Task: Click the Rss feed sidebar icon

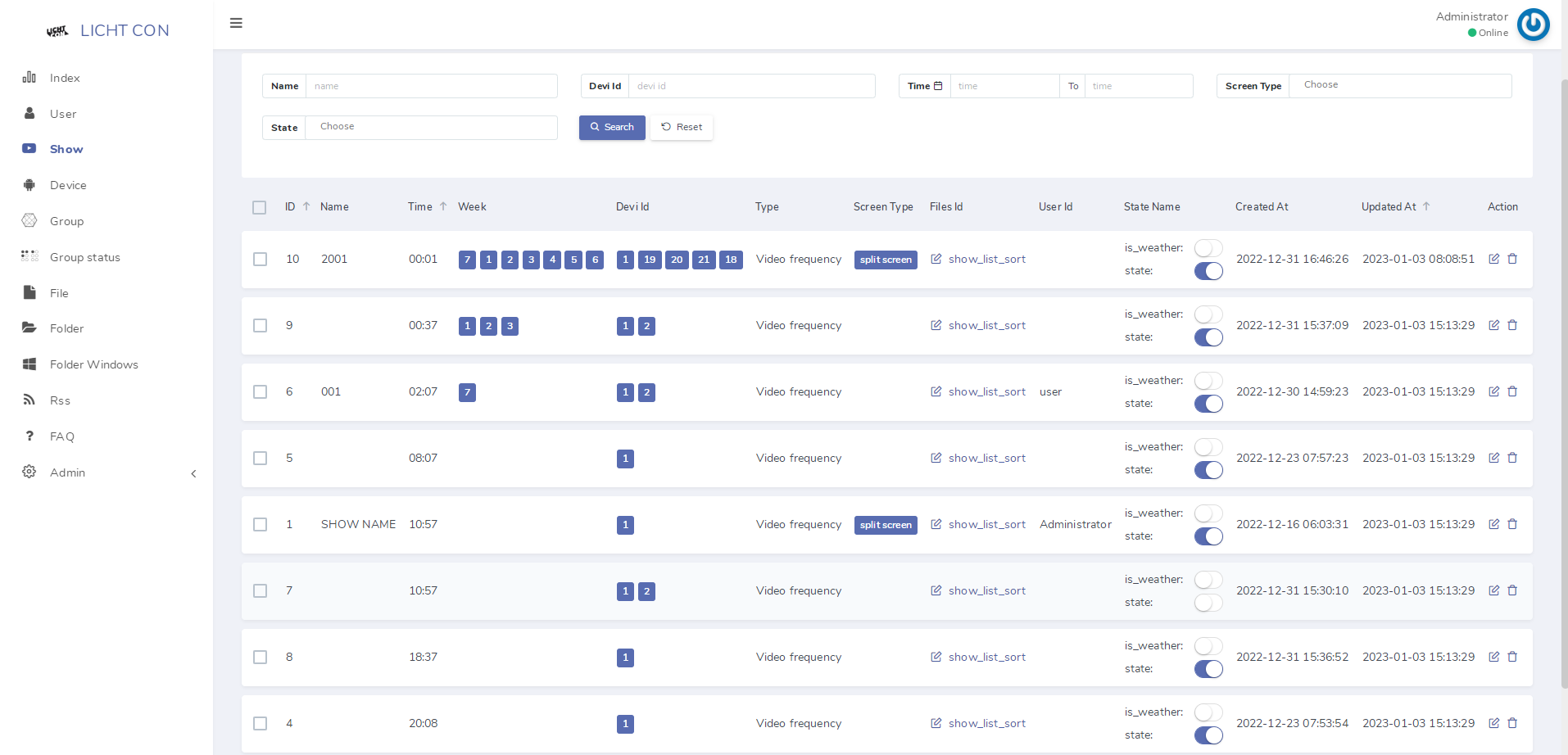Action: pyautogui.click(x=29, y=400)
